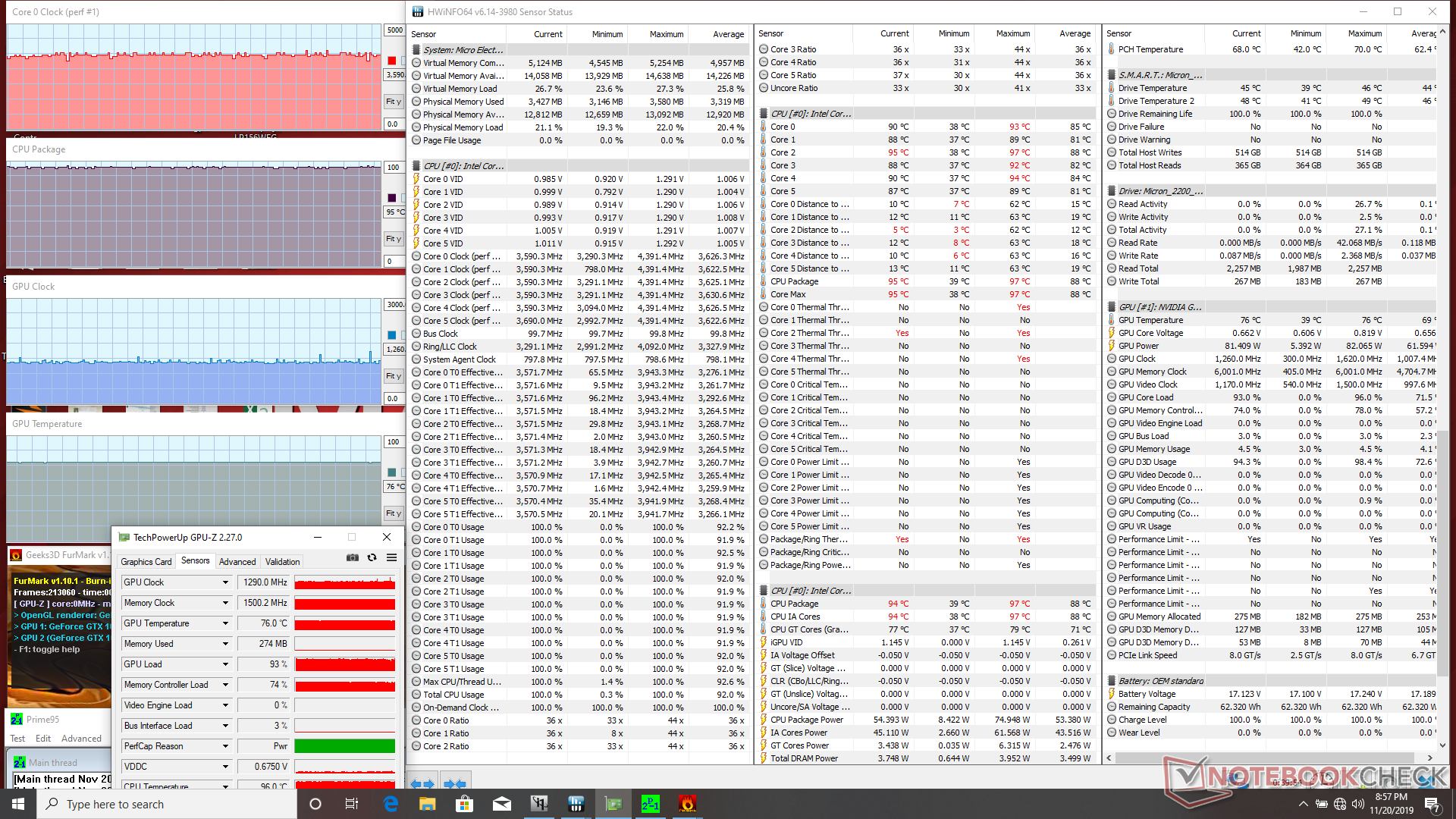The image size is (1456, 819).
Task: Open Mail app from the taskbar
Action: (502, 804)
